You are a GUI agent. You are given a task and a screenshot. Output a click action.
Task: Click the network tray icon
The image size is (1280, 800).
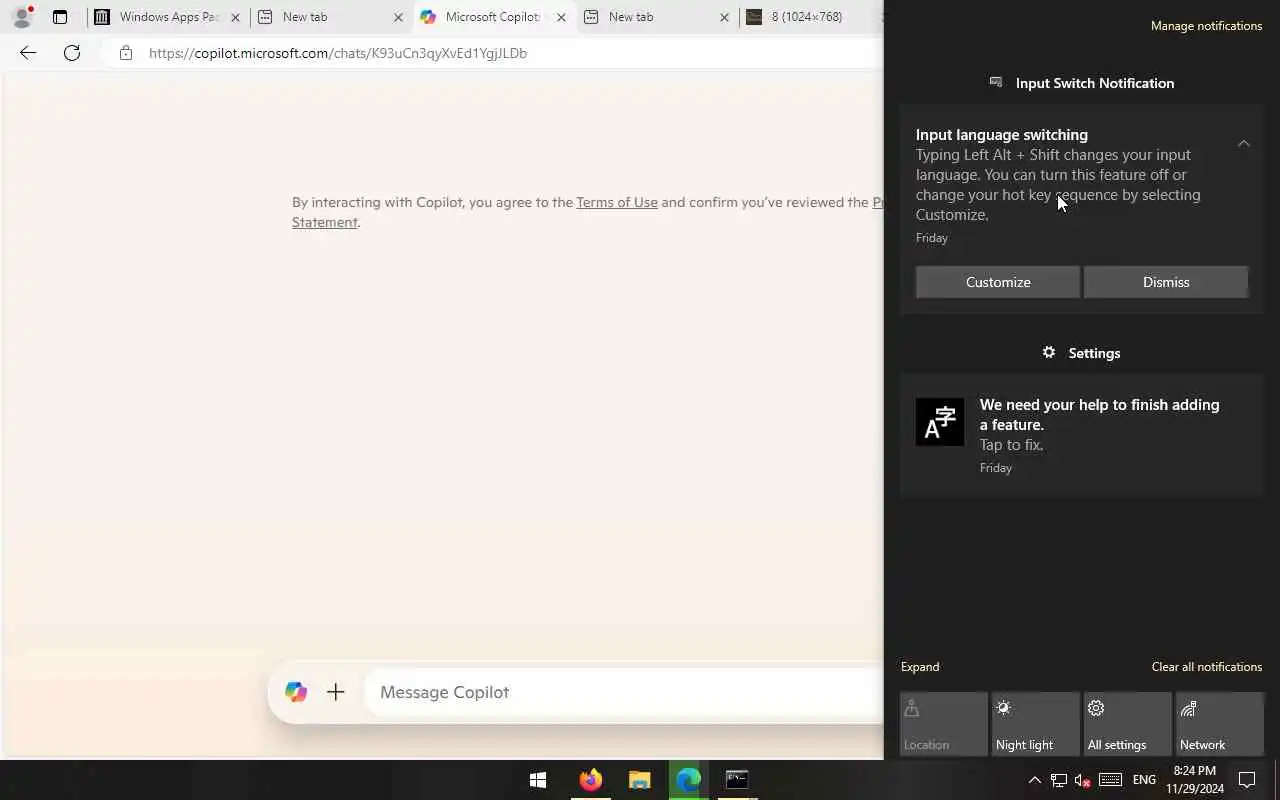coord(1058,780)
